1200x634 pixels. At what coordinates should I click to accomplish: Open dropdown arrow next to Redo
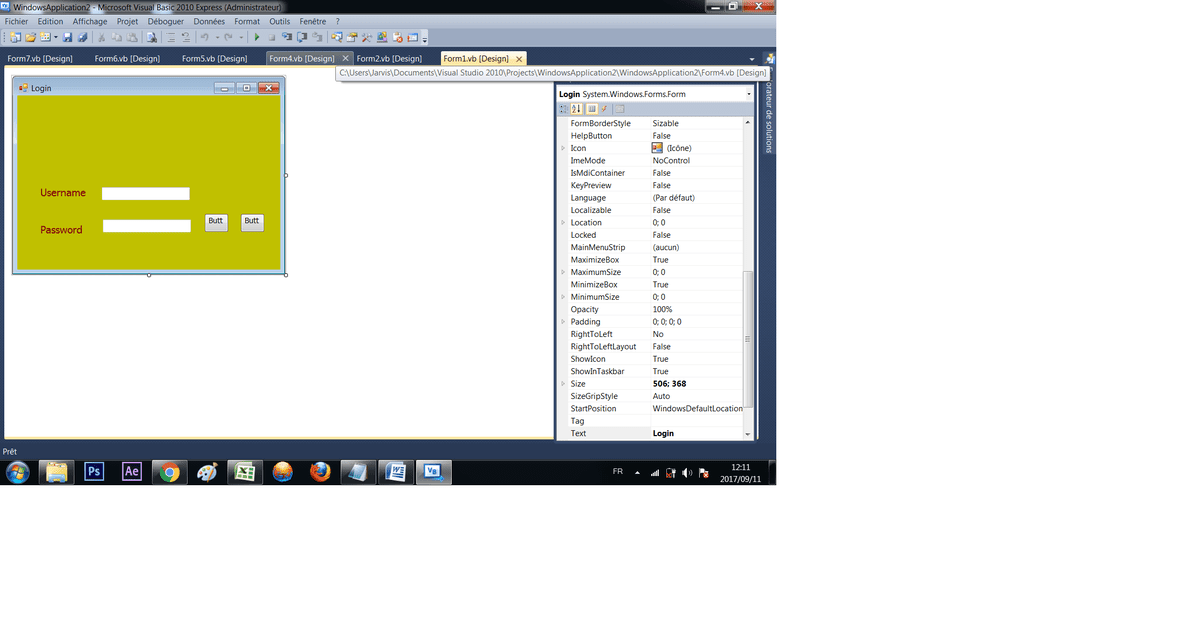pos(241,37)
